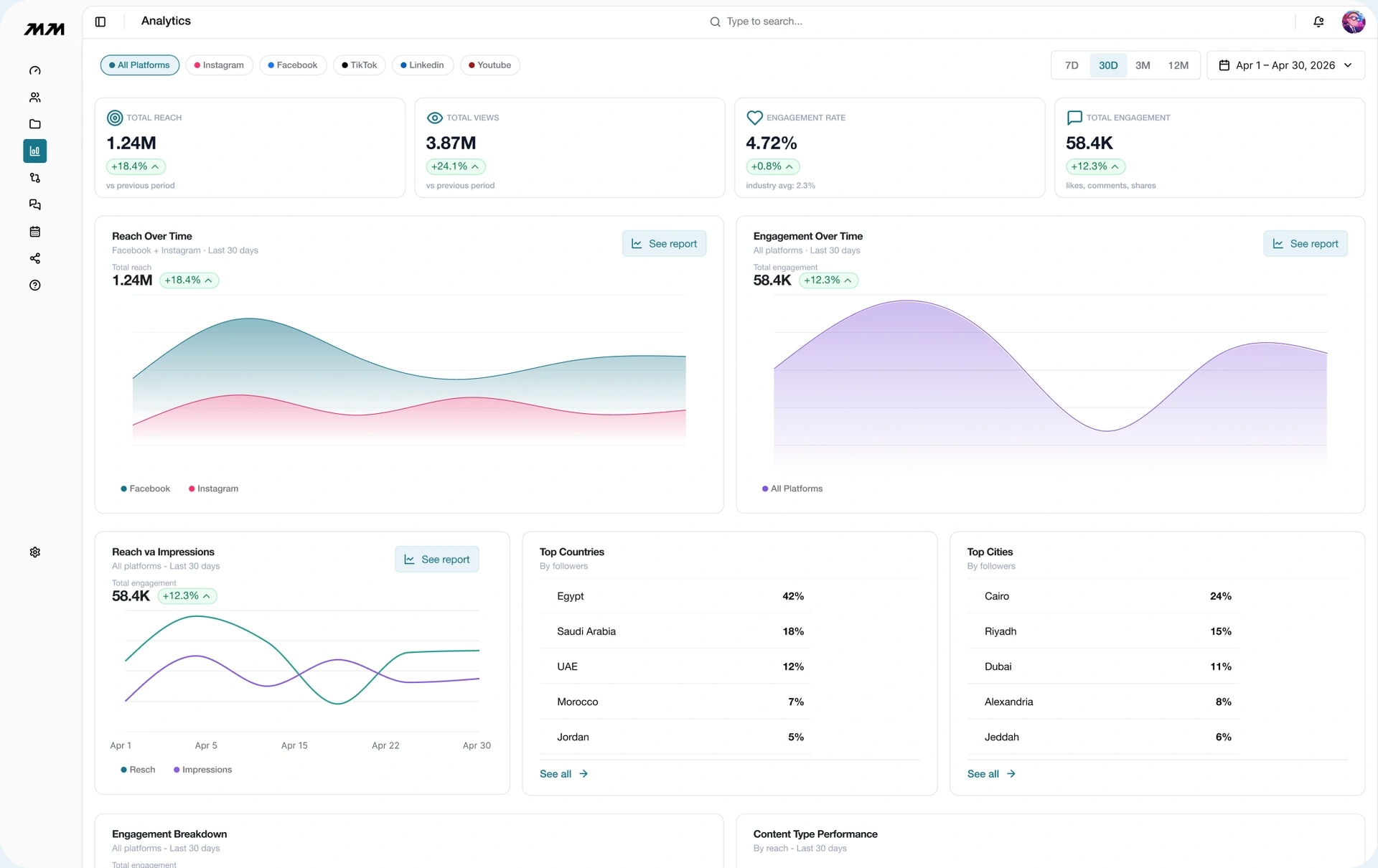Screen dimensions: 1378x868
Task: Open the user profile avatar
Action: [1353, 22]
